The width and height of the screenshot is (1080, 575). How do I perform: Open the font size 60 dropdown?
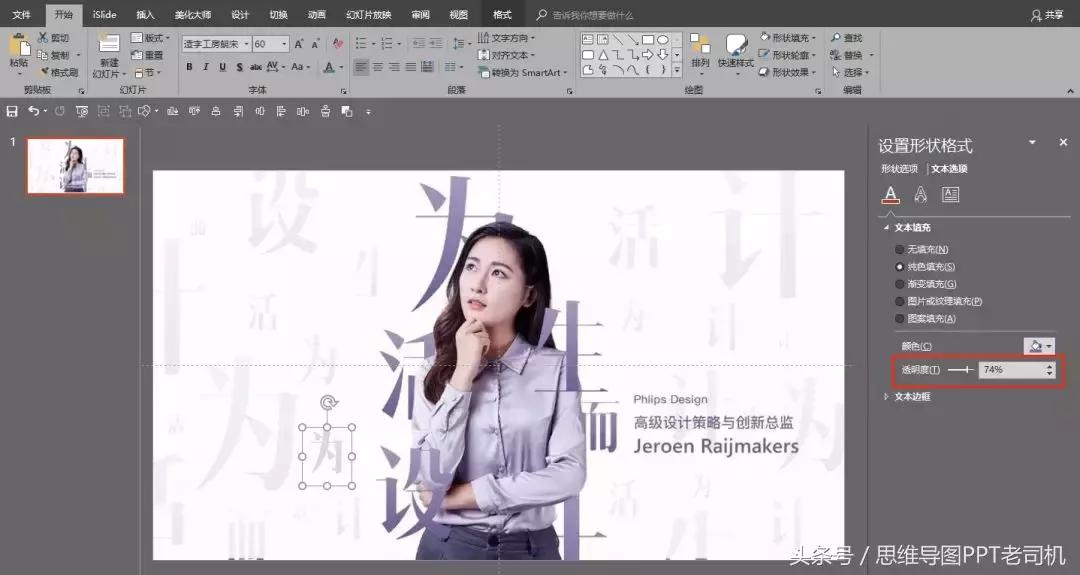[x=284, y=44]
